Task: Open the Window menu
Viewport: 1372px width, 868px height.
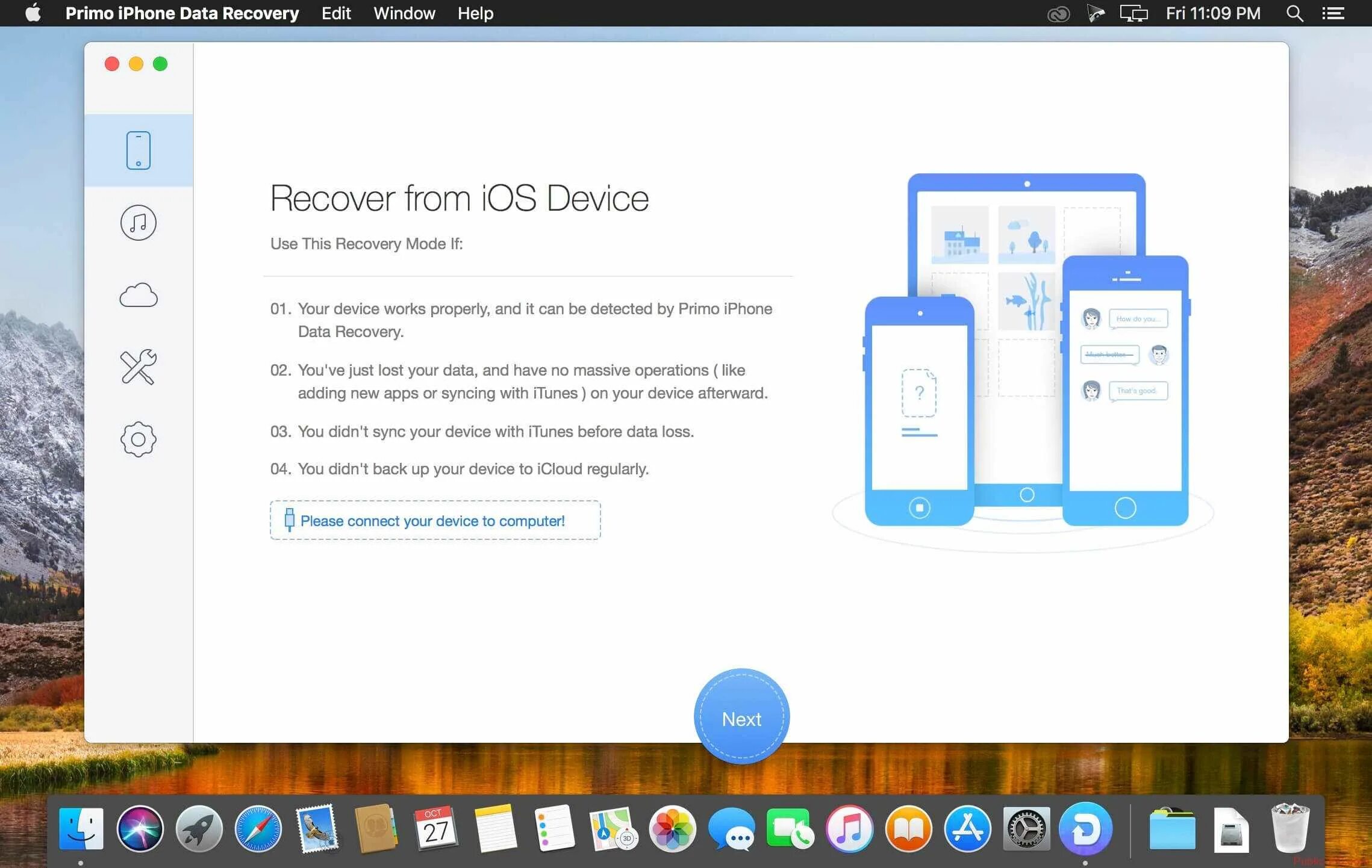Action: pos(404,13)
